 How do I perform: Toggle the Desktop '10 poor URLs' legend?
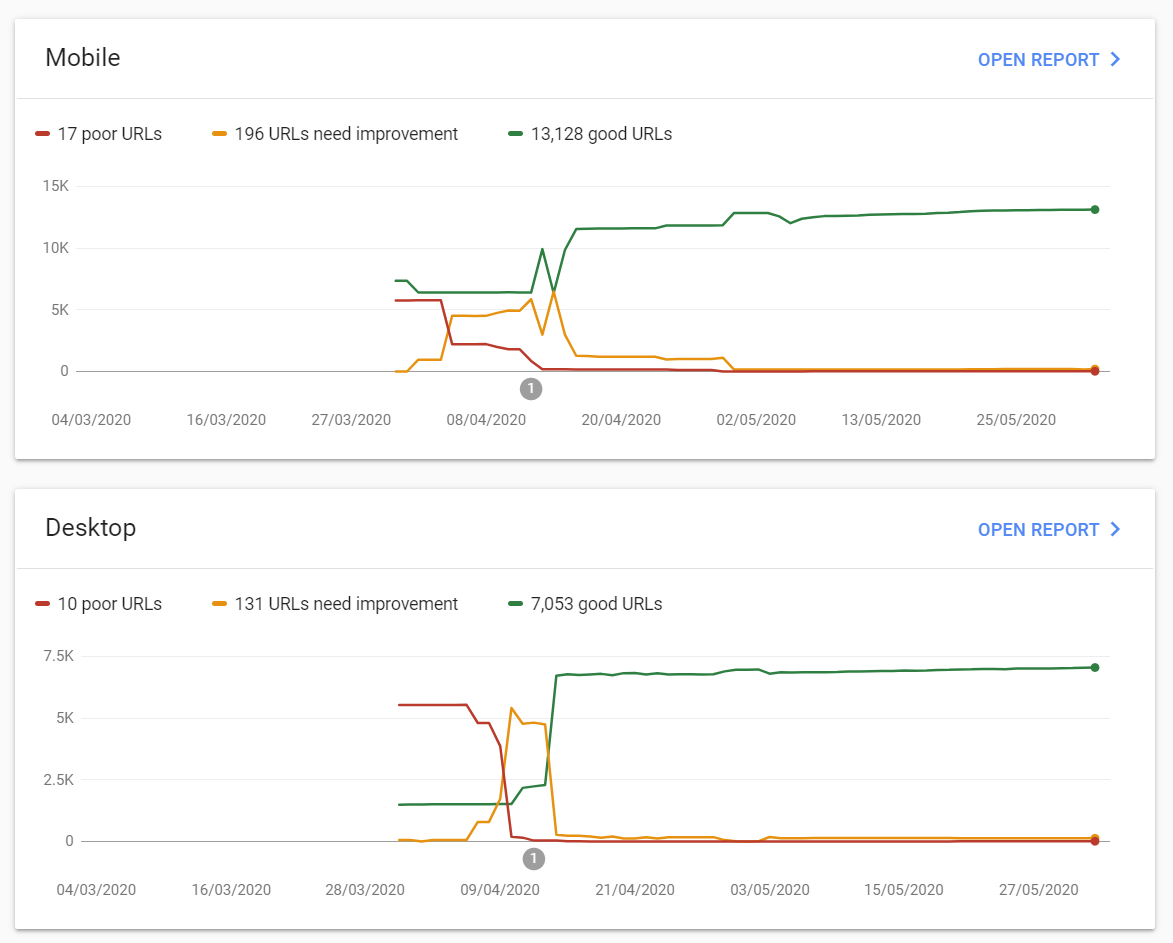[x=99, y=603]
